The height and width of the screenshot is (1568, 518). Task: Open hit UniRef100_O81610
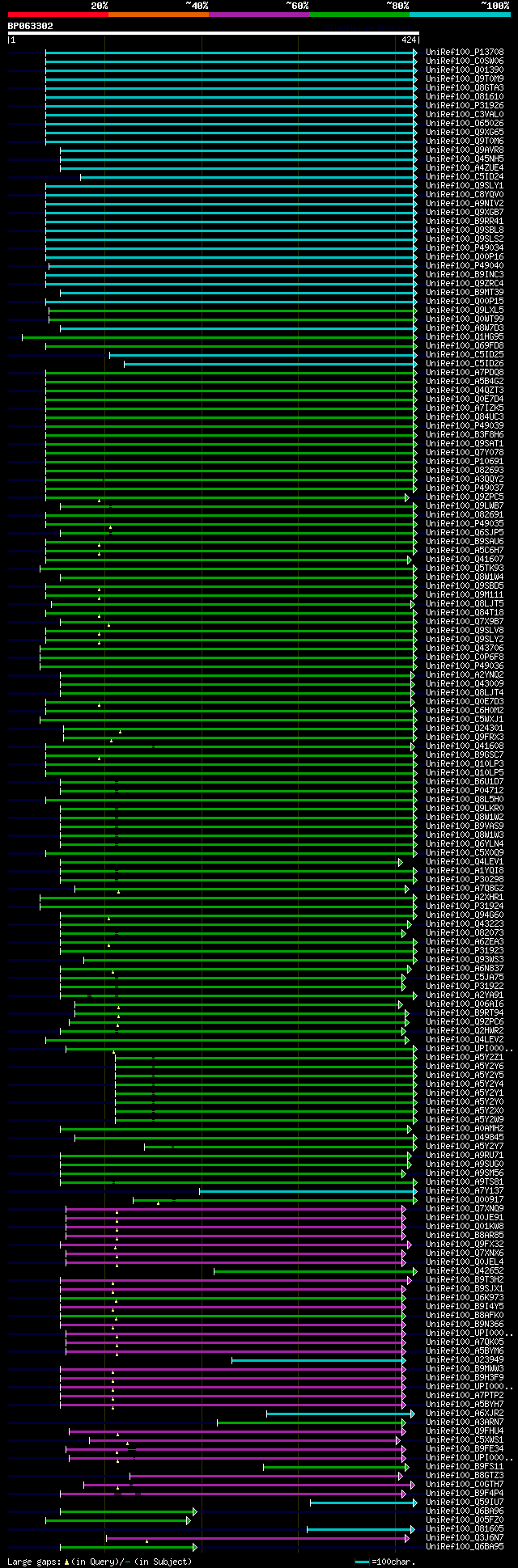tap(465, 97)
